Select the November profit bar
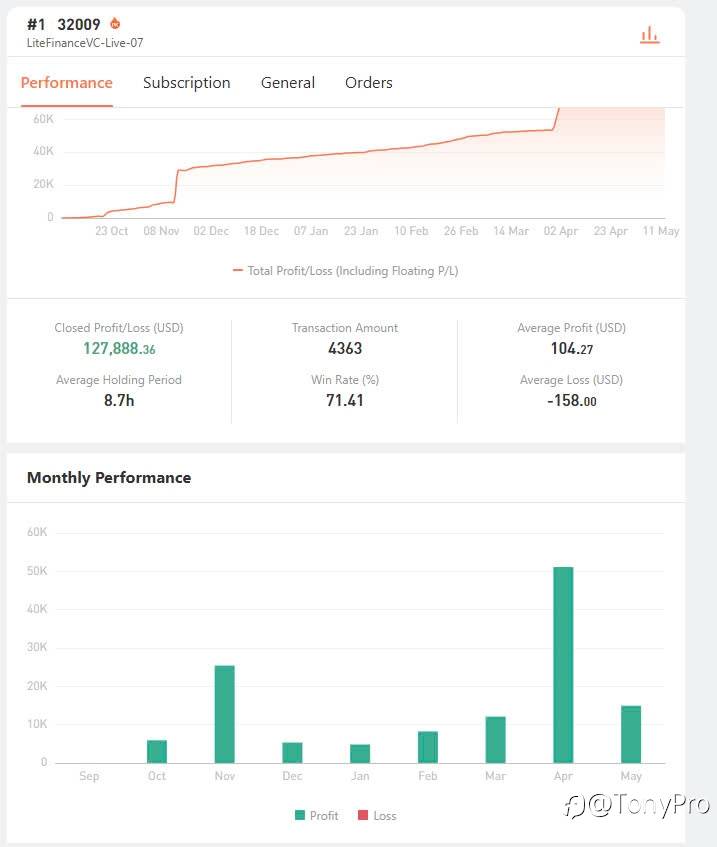The height and width of the screenshot is (847, 717). pos(225,714)
